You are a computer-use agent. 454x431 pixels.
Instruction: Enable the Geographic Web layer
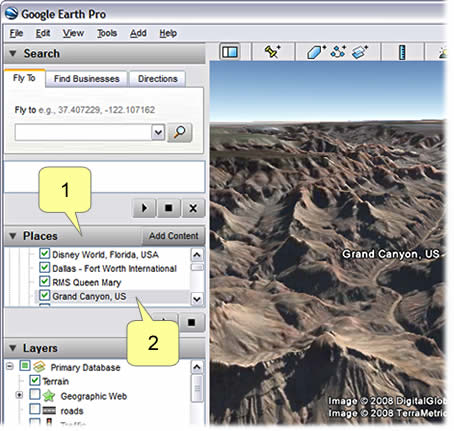[x=35, y=394]
